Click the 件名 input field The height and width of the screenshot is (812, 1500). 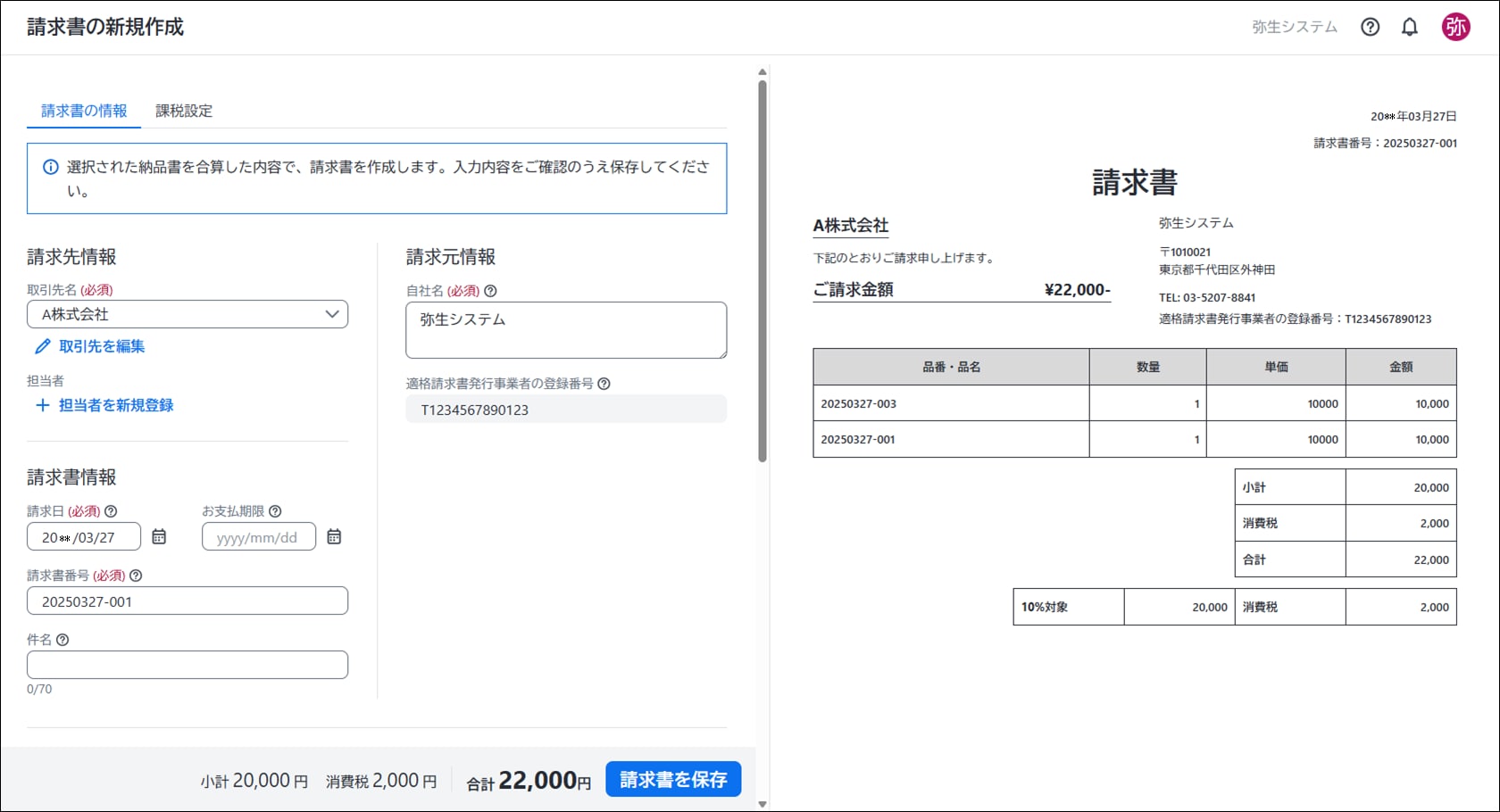tap(187, 665)
